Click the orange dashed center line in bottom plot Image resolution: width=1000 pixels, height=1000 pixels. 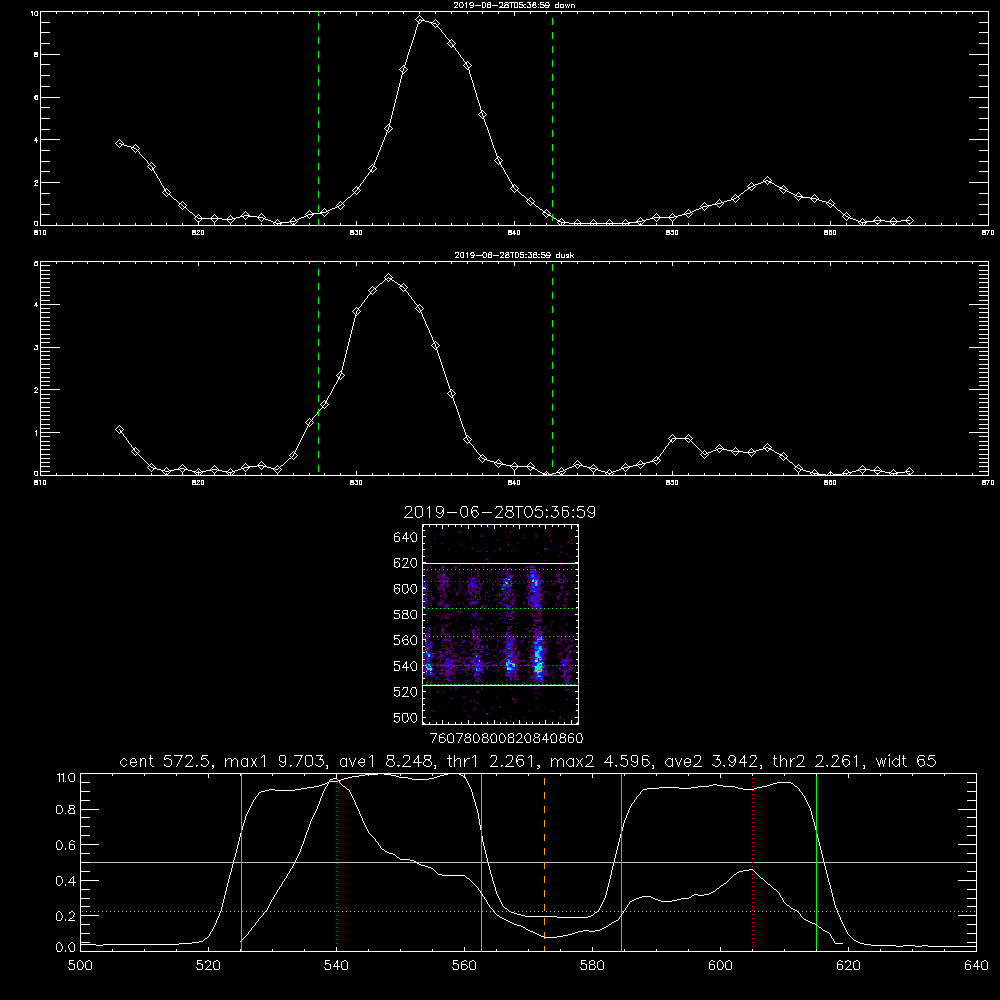coord(544,861)
